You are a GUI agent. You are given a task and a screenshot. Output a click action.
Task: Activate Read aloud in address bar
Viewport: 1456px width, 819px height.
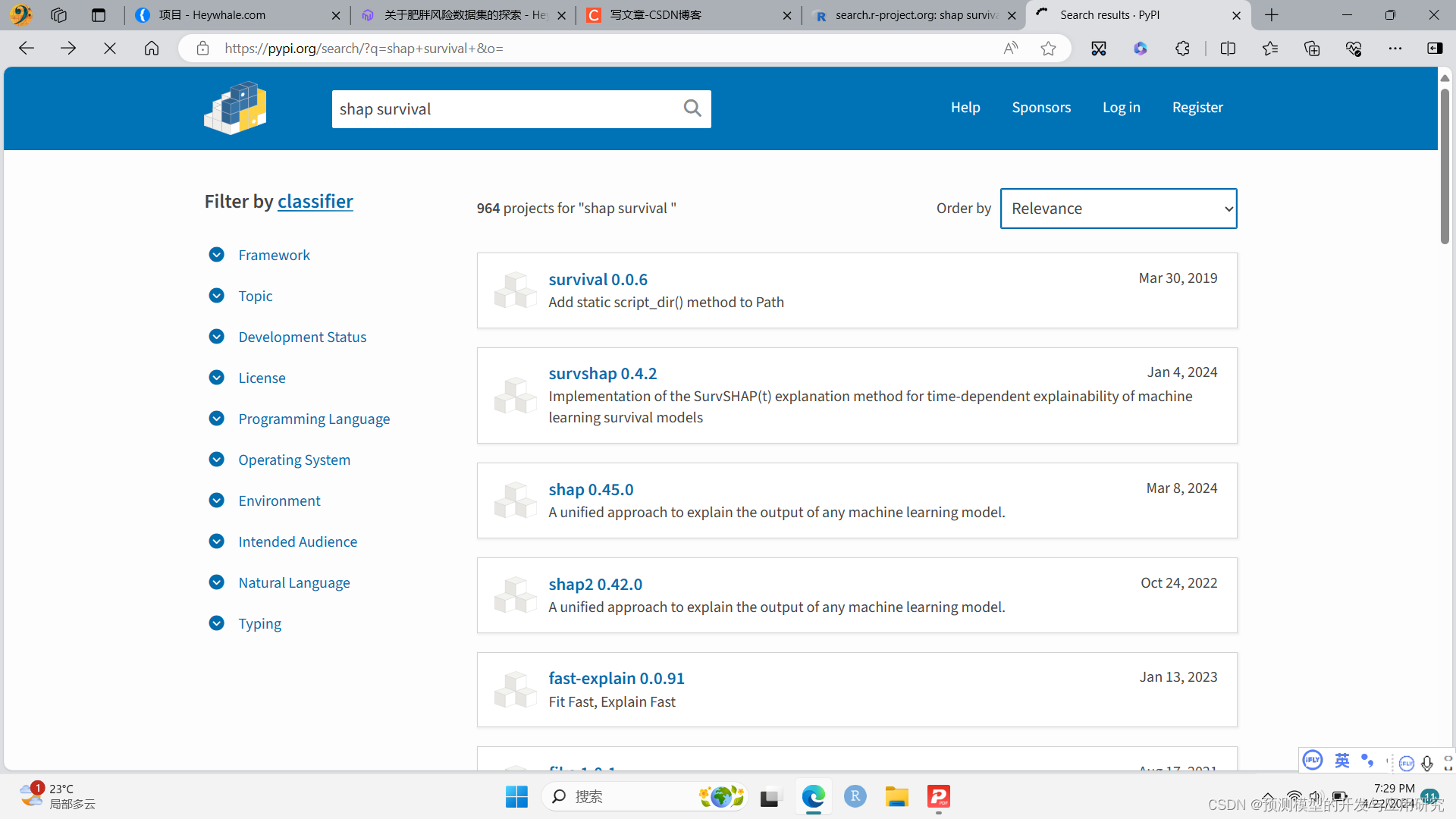point(1010,49)
